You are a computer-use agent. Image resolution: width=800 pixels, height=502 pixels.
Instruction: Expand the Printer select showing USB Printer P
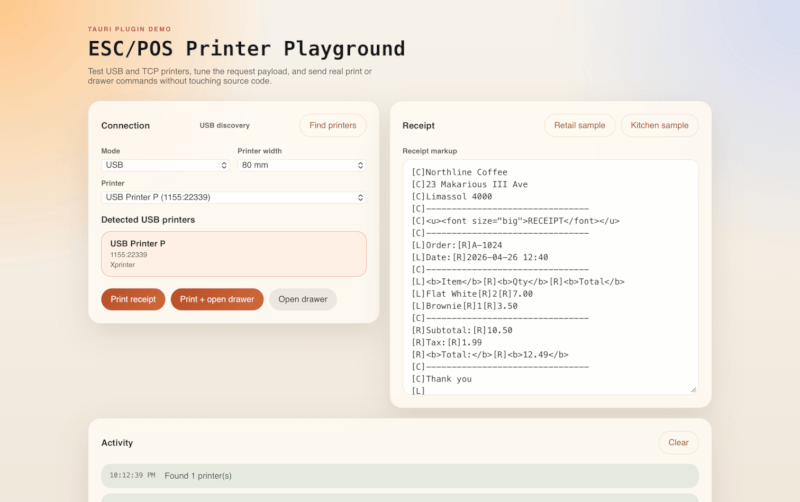(x=234, y=197)
